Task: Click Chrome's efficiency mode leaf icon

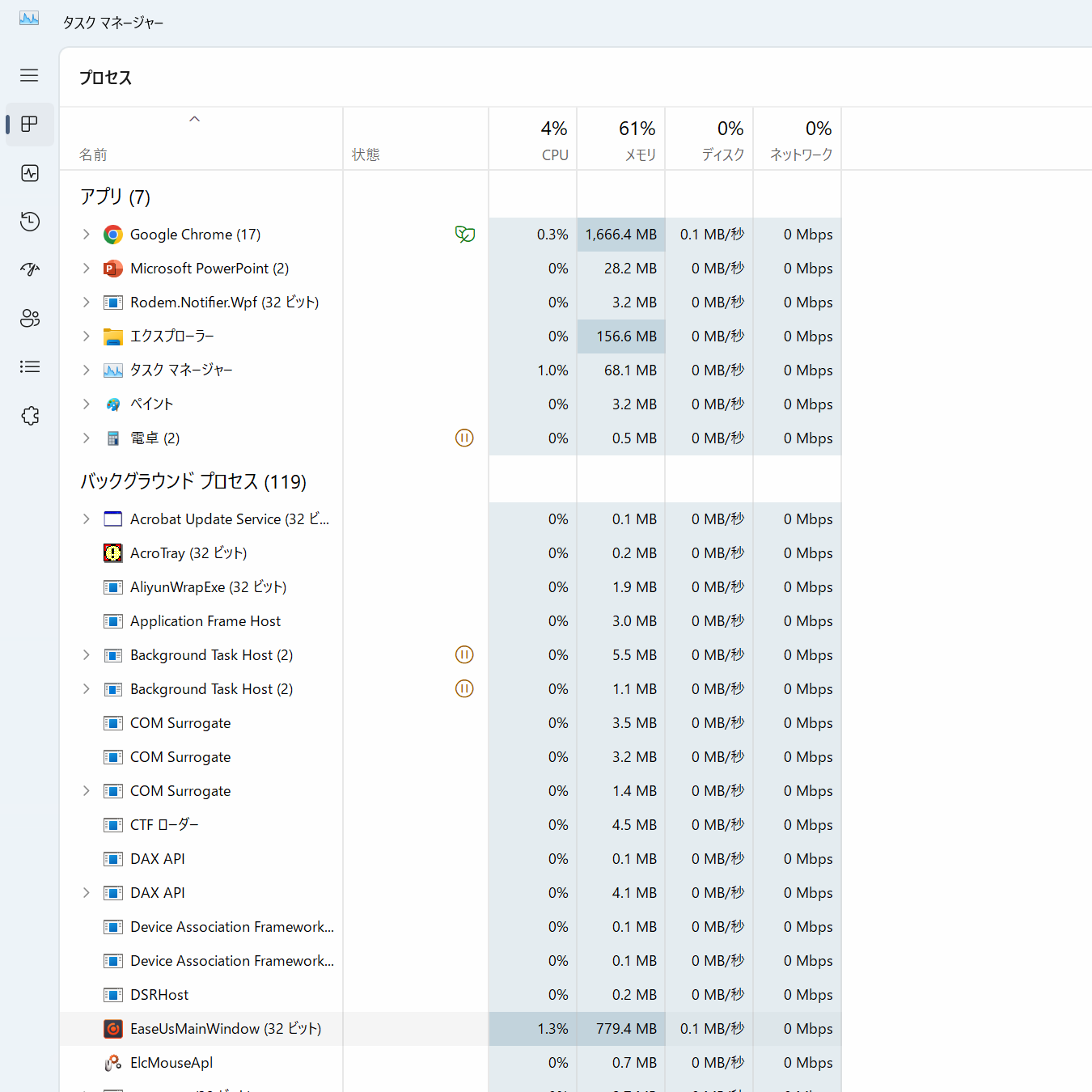Action: click(464, 235)
